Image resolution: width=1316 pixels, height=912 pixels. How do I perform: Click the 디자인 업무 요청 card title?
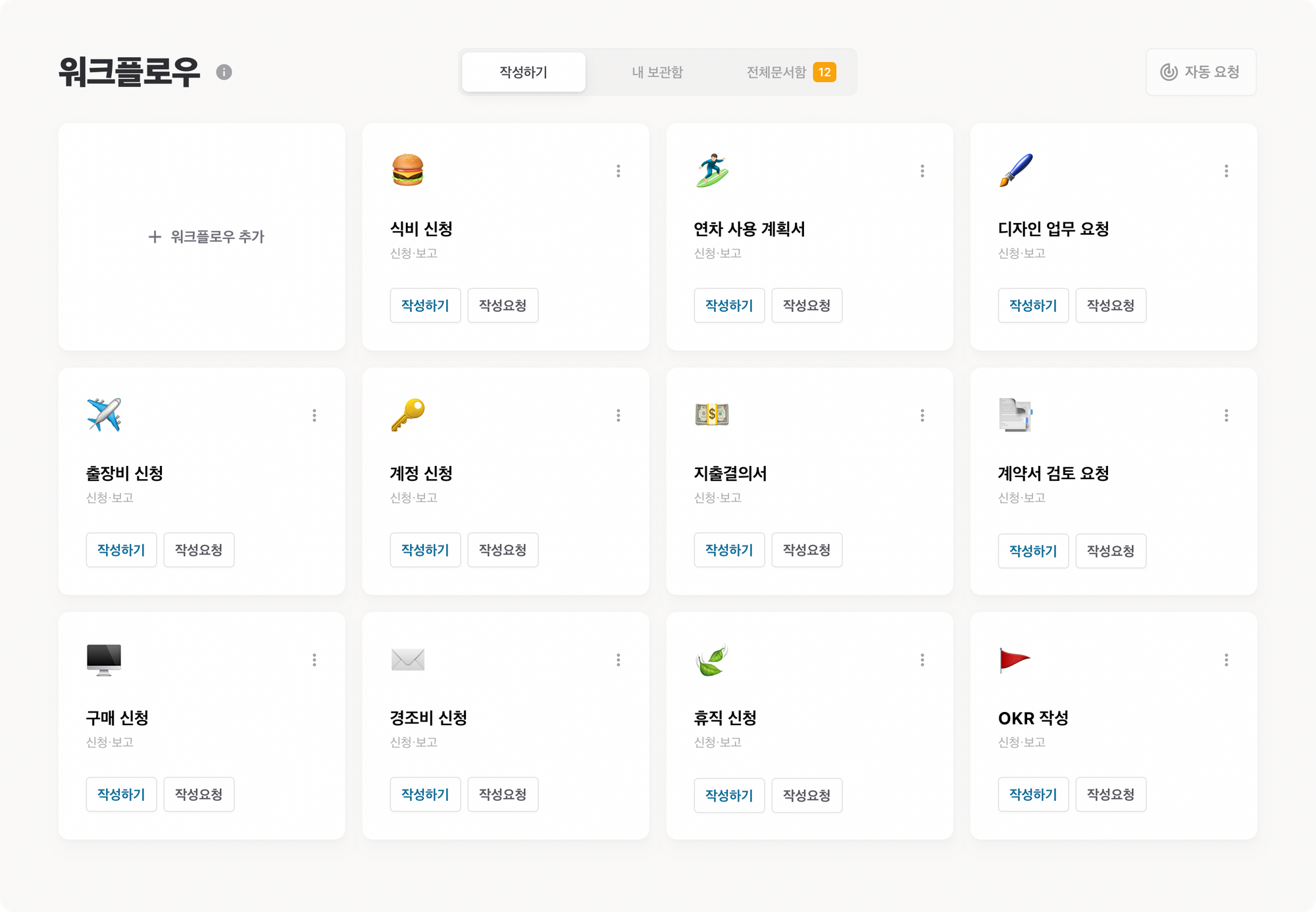[1053, 229]
